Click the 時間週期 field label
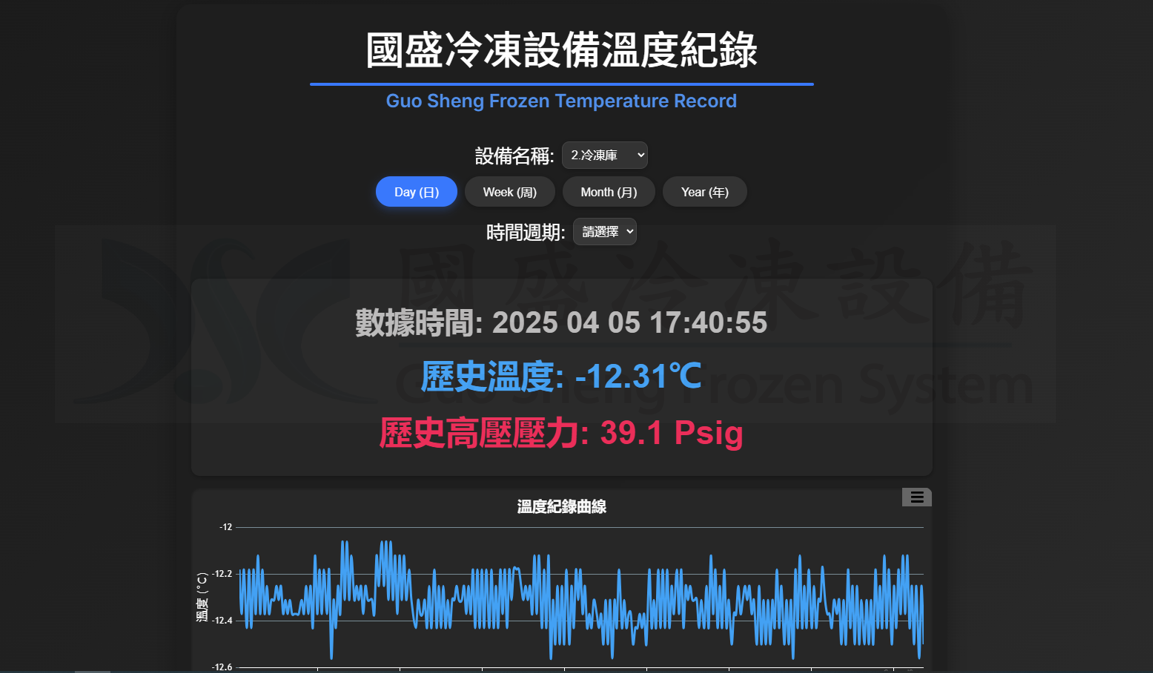The width and height of the screenshot is (1153, 673). click(x=525, y=233)
